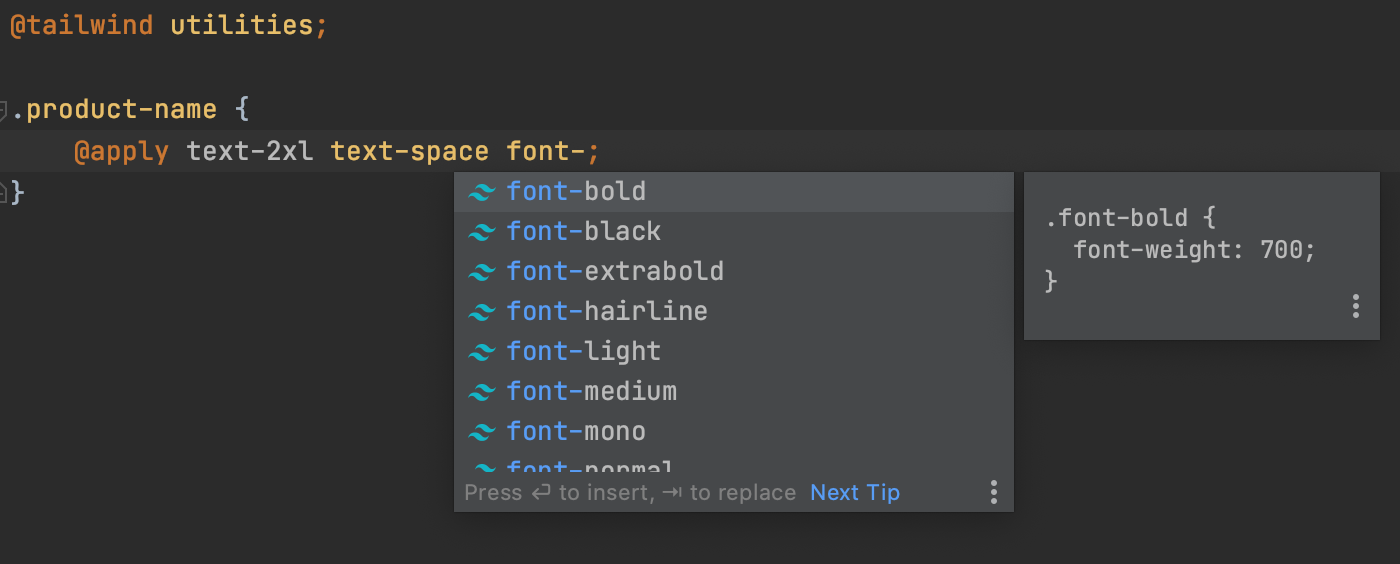
Task: Click the Next Tip link
Action: pyautogui.click(x=855, y=493)
